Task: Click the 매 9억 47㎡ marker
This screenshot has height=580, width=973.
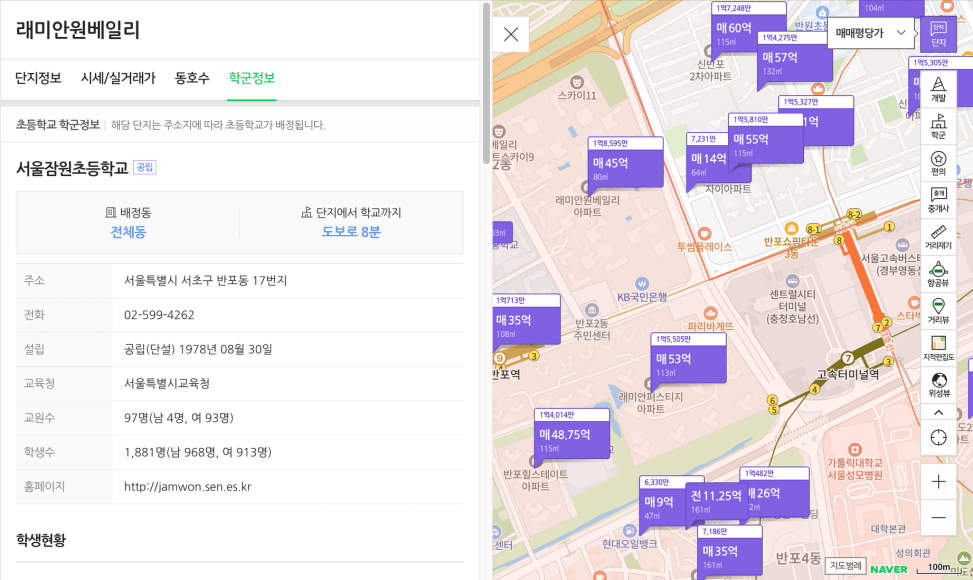Action: pos(661,501)
